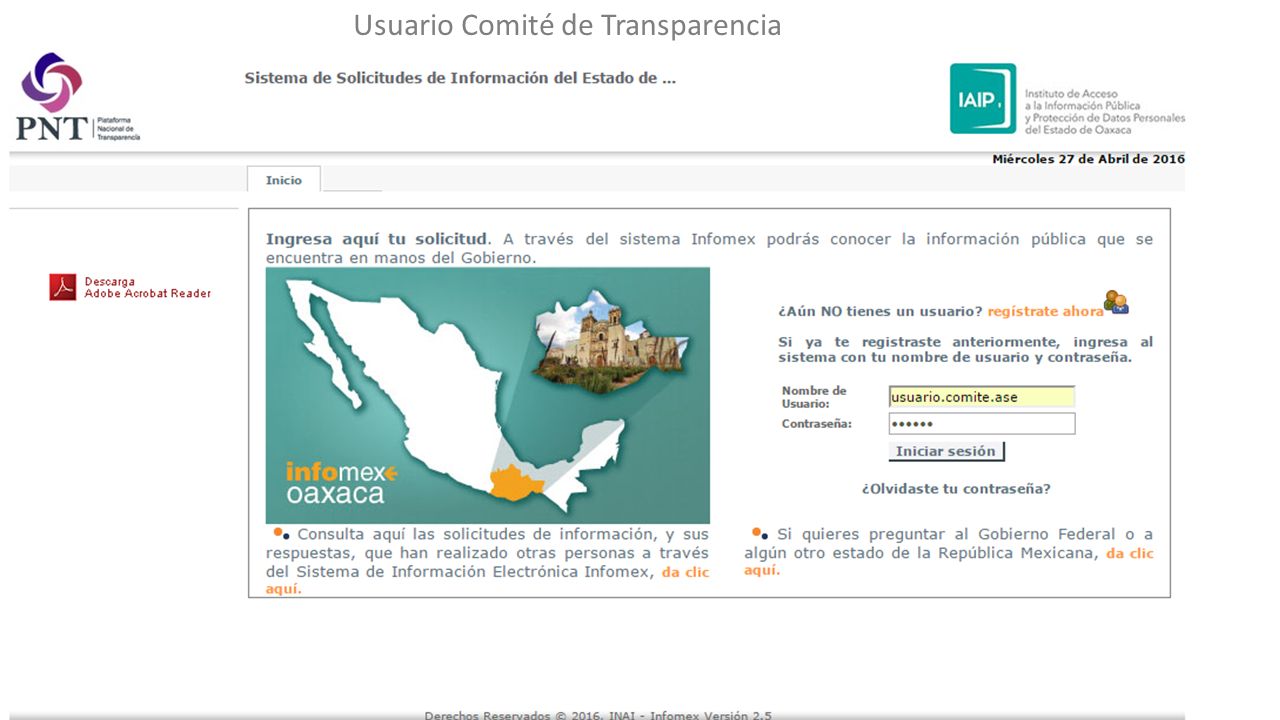Screen dimensions: 1280x720
Task: Click the ¿Aún NO tienes un usuario? text
Action: click(880, 311)
